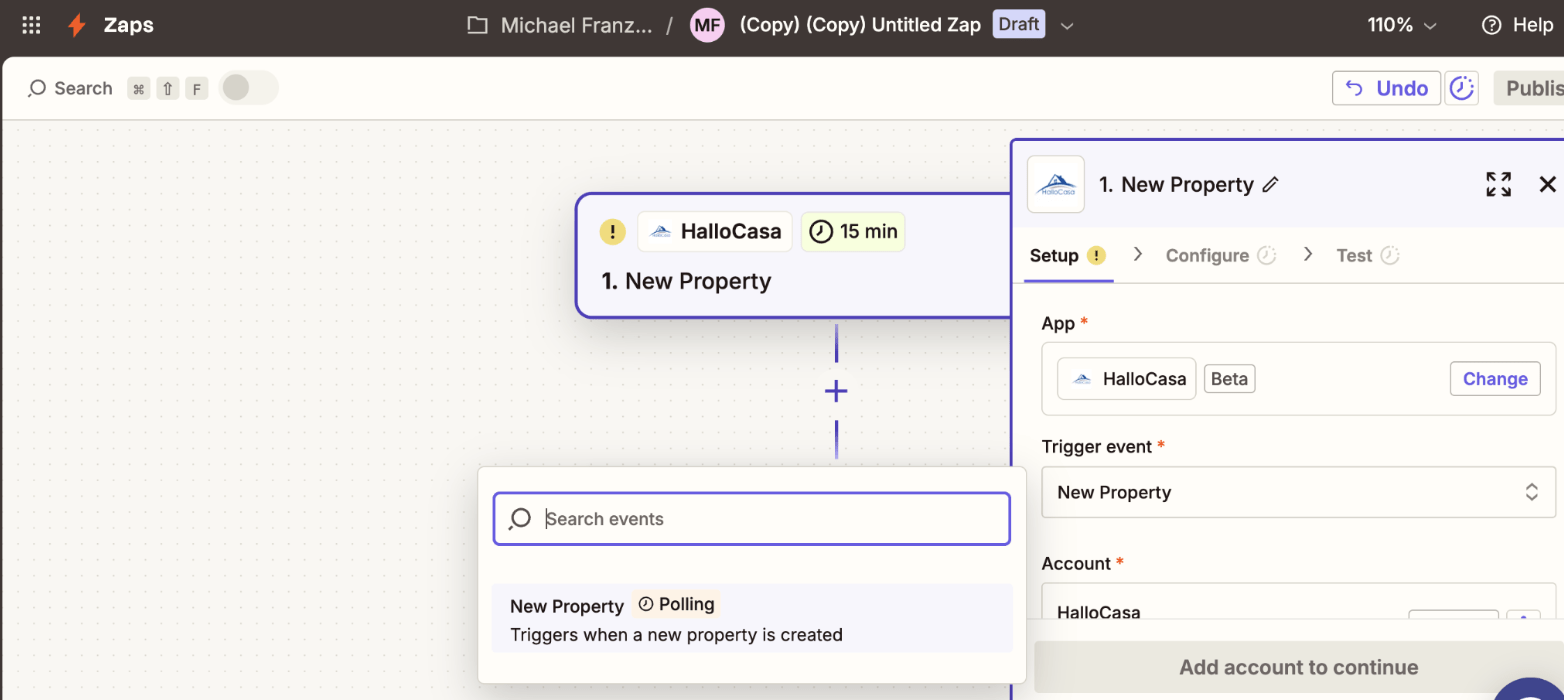Click the HalloCasa app chip in App field
The width and height of the screenshot is (1564, 700).
pos(1127,379)
